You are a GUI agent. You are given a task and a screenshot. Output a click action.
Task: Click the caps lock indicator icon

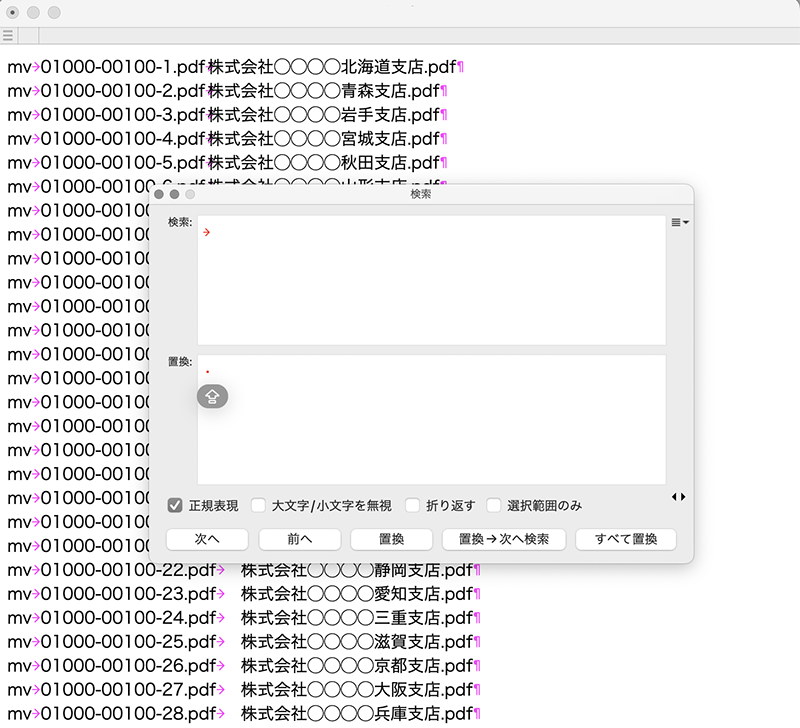click(x=212, y=397)
